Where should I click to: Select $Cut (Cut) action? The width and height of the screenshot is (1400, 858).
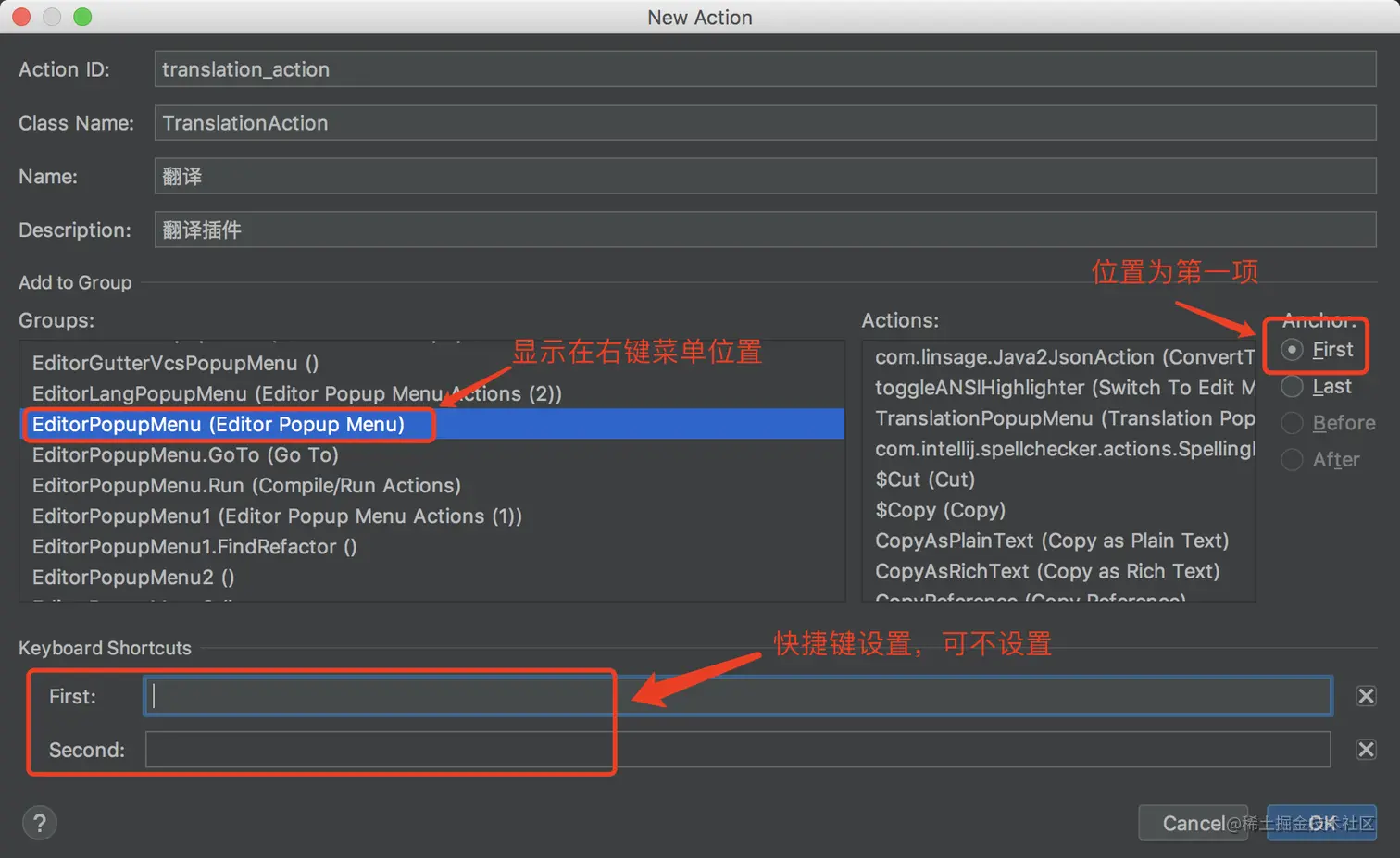coord(1058,479)
